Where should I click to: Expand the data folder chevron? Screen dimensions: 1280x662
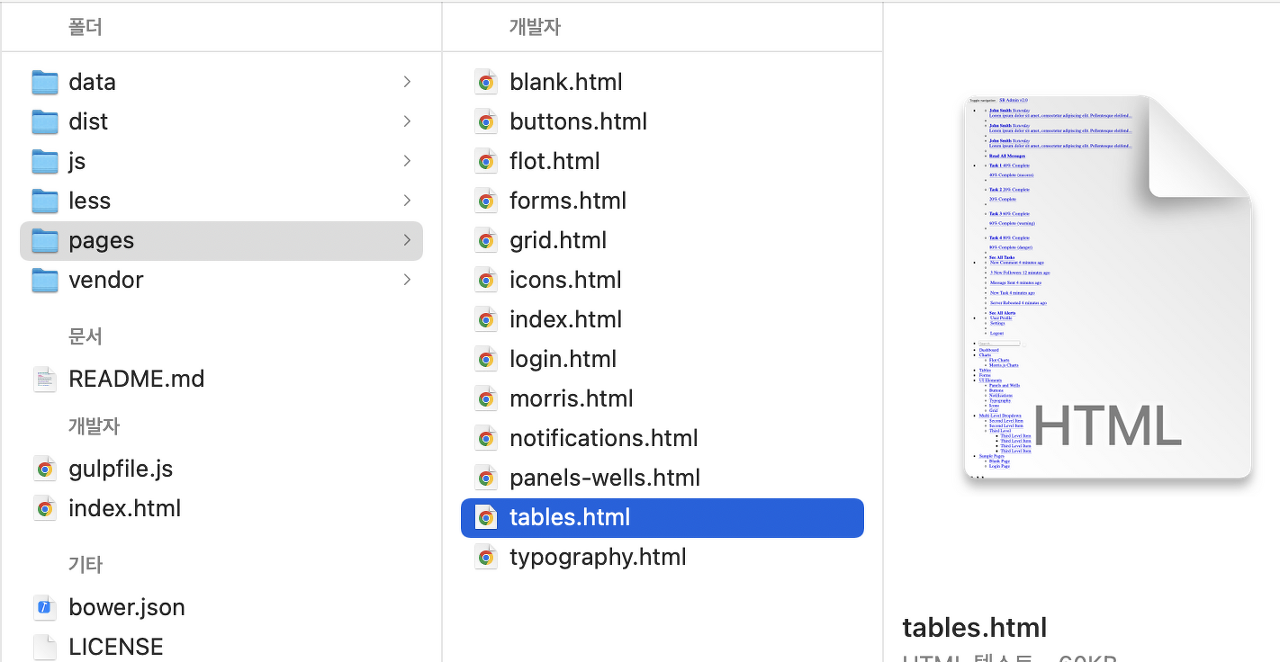[x=407, y=82]
